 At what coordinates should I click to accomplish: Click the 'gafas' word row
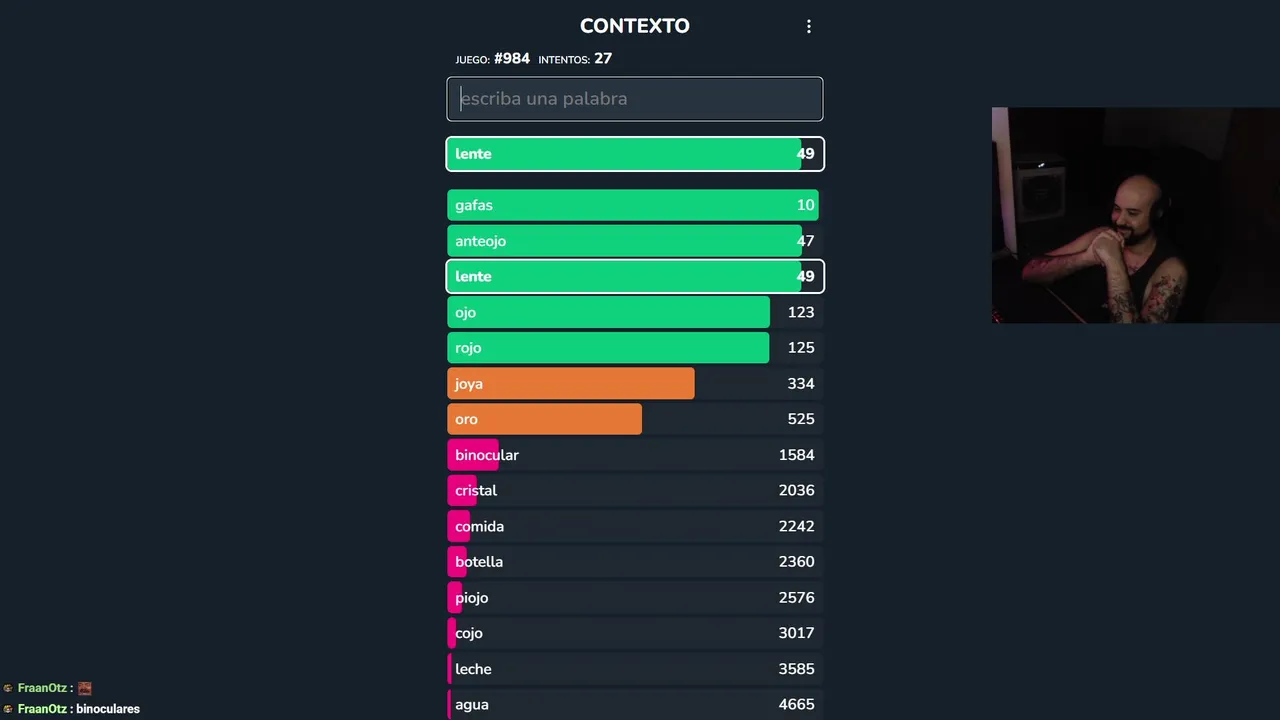[634, 205]
